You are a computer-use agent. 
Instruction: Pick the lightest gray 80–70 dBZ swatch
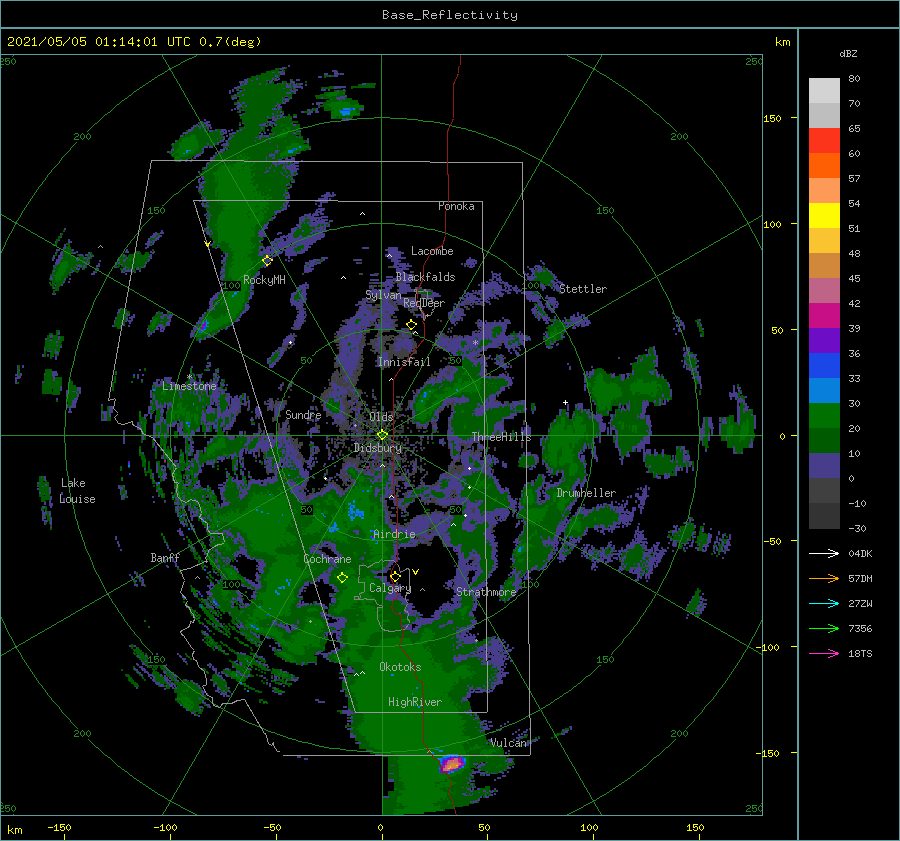pyautogui.click(x=824, y=91)
